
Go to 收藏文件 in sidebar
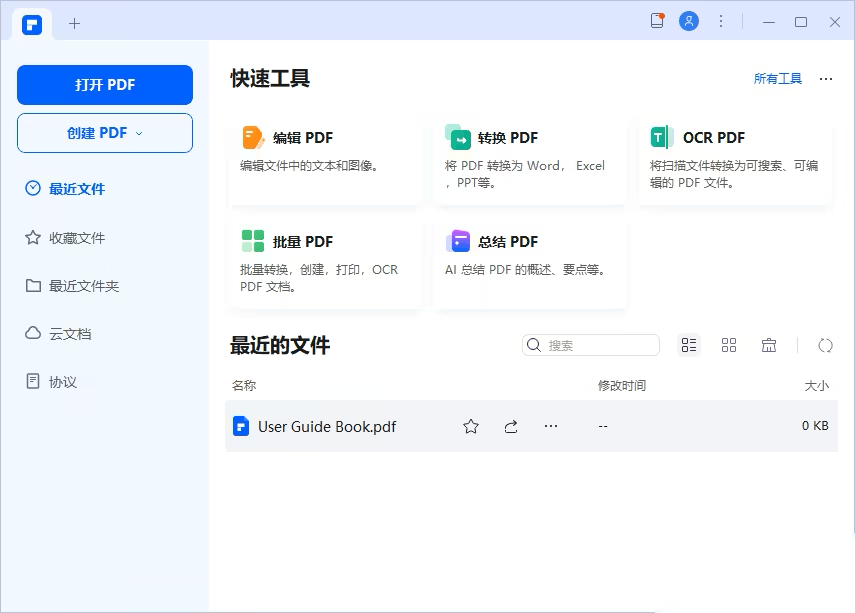coord(77,238)
